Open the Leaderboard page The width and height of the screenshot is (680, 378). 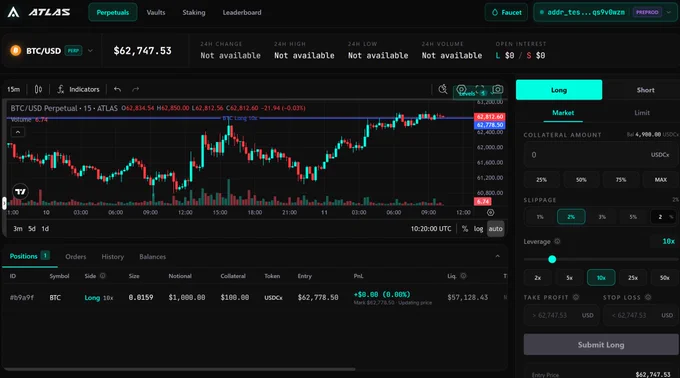coord(242,12)
